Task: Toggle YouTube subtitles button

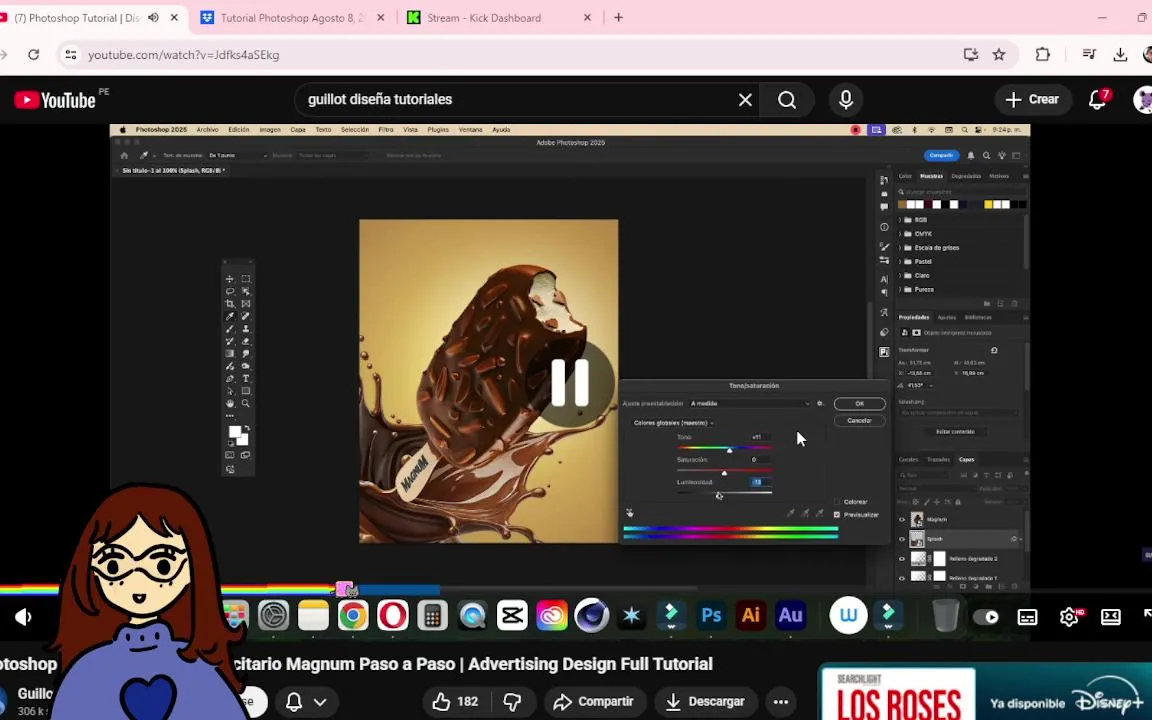Action: (x=1027, y=617)
